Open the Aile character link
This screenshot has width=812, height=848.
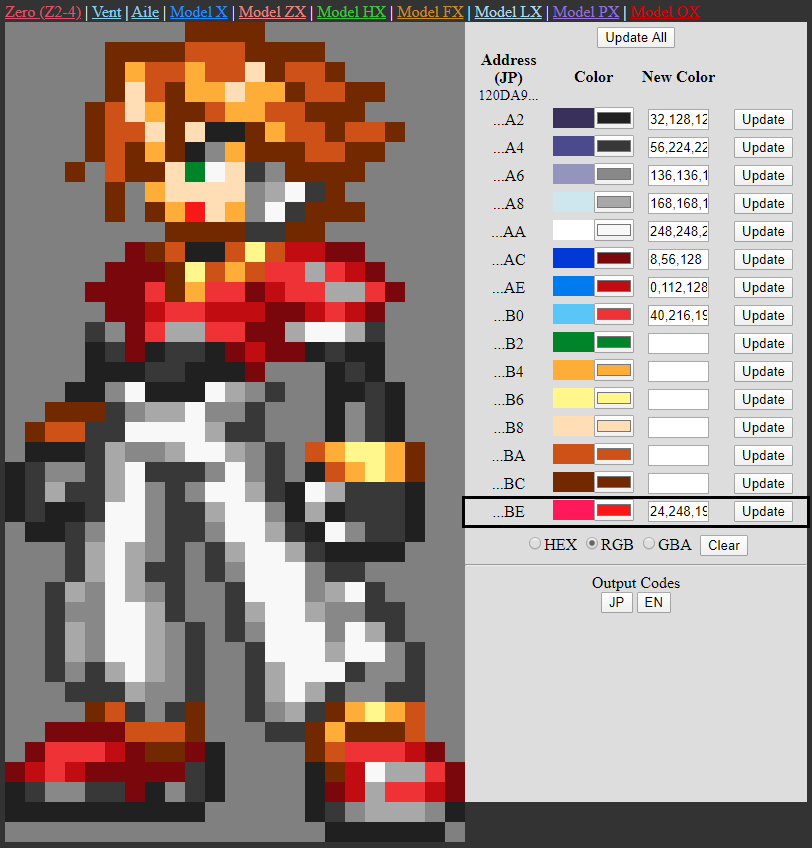[145, 11]
